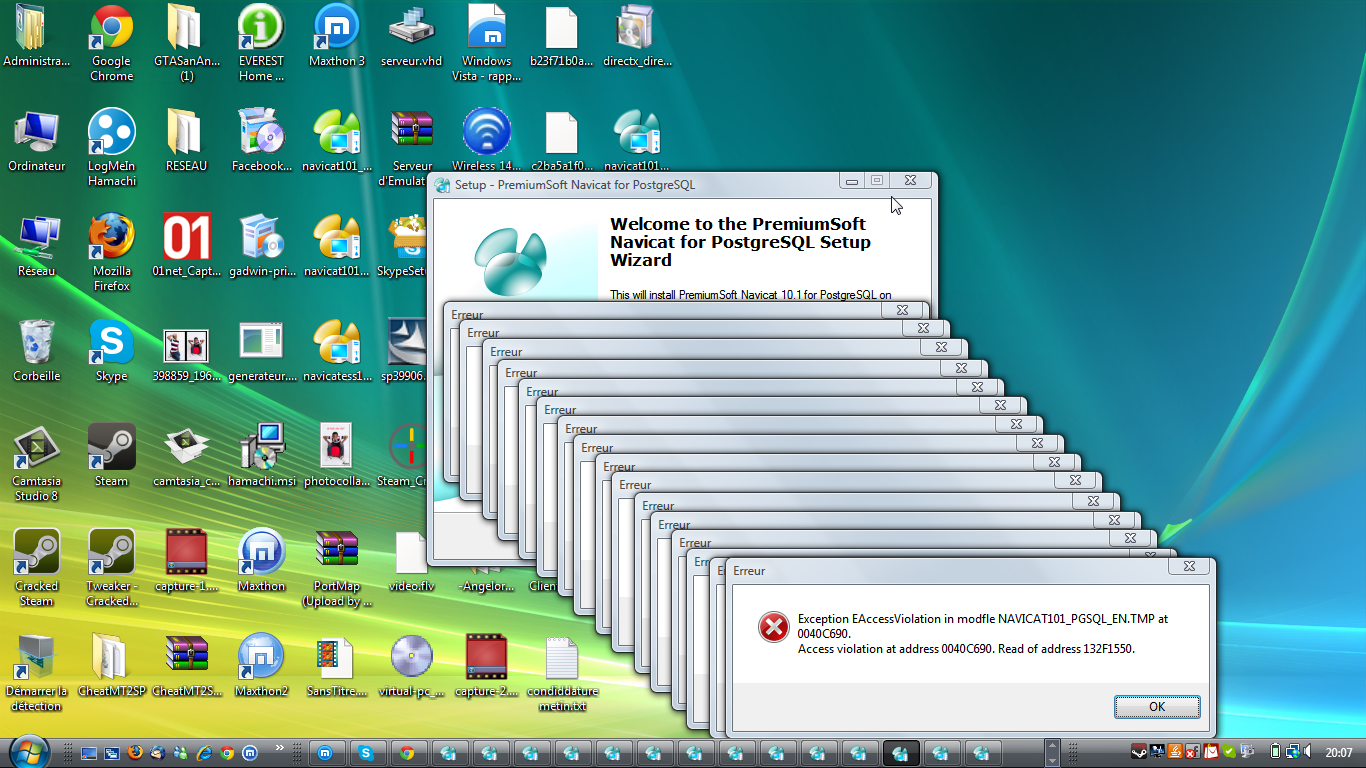Image resolution: width=1366 pixels, height=768 pixels.
Task: Open the Google Chrome desktop shortcut
Action: (111, 43)
